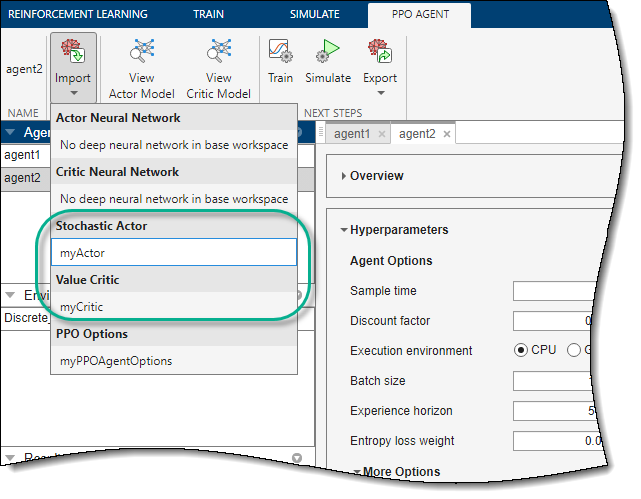Select myActor under Stochastic Actor
This screenshot has width=641, height=499.
(174, 253)
